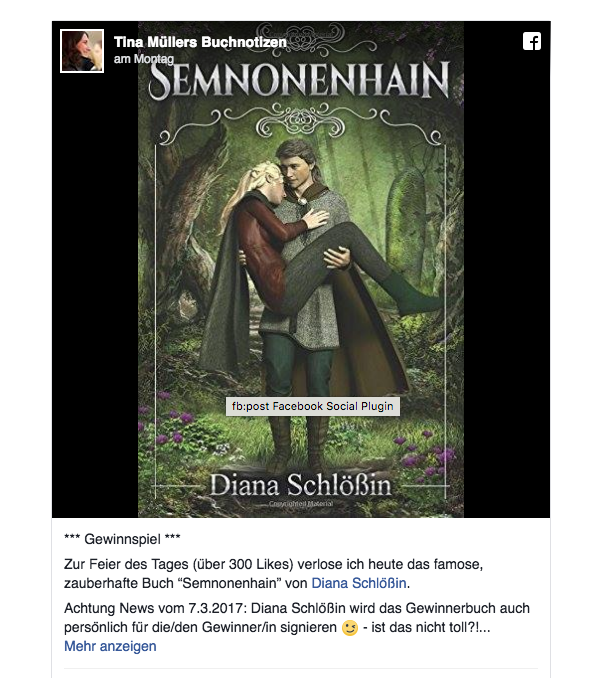This screenshot has height=678, width=616.
Task: Click the winking smiley emoji
Action: tap(350, 628)
